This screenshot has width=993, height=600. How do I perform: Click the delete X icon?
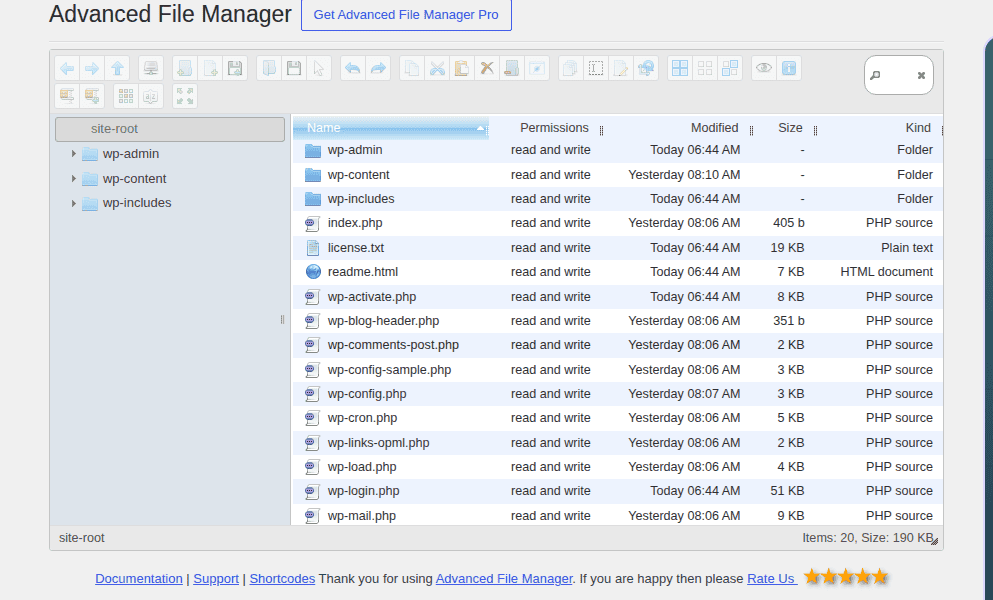[487, 68]
